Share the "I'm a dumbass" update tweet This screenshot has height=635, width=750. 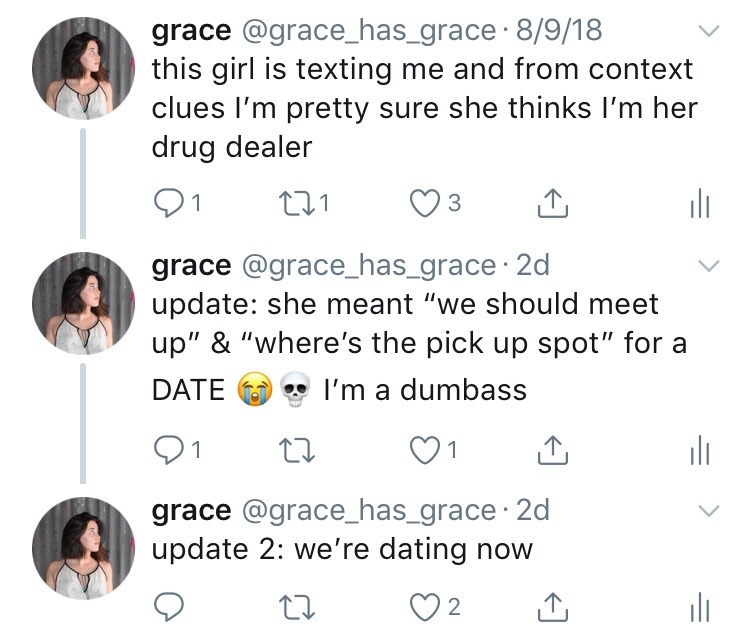(x=551, y=450)
